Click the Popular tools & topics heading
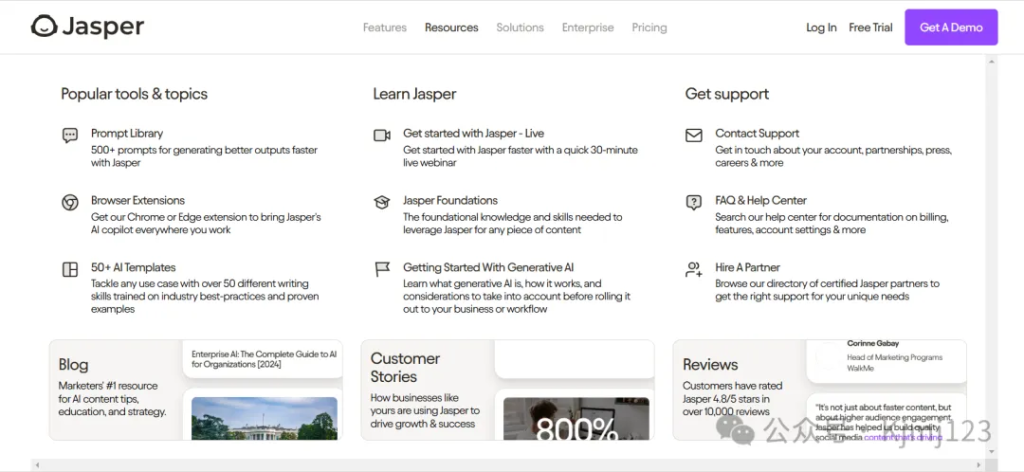 (134, 94)
